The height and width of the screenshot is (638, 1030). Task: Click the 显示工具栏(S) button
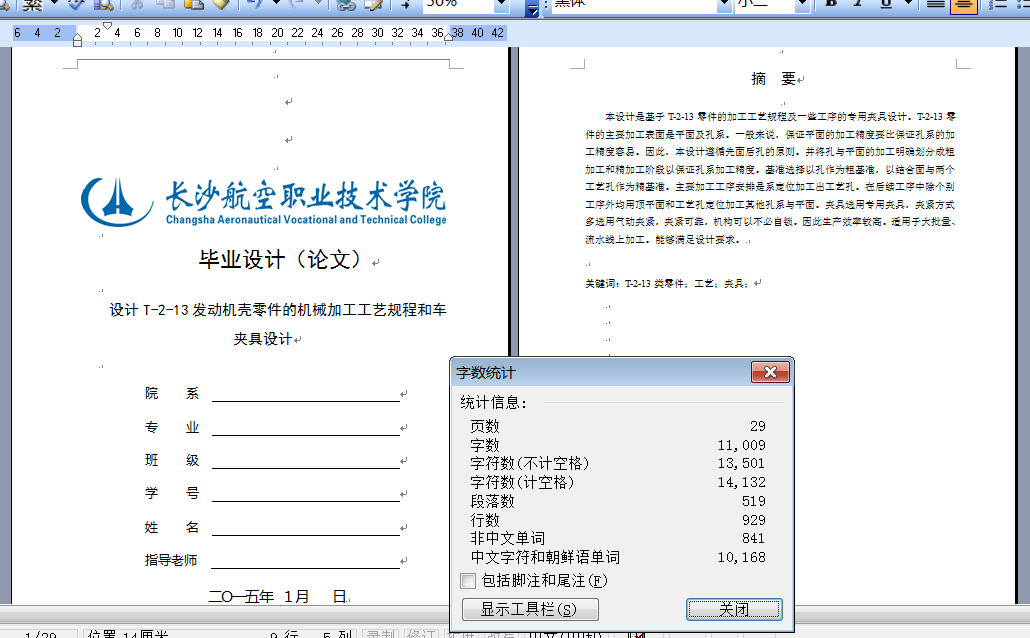[530, 609]
